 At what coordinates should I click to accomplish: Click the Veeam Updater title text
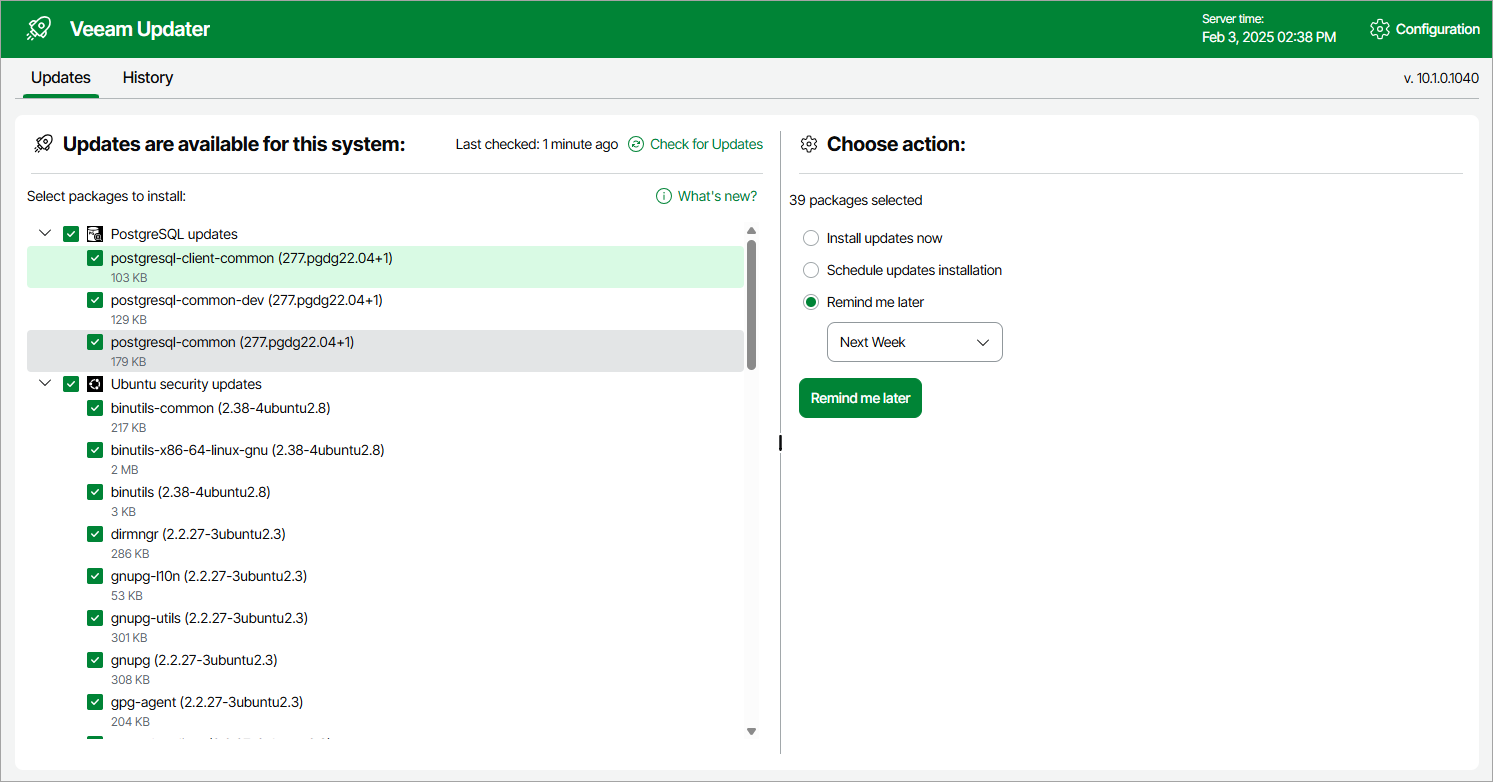(x=140, y=29)
